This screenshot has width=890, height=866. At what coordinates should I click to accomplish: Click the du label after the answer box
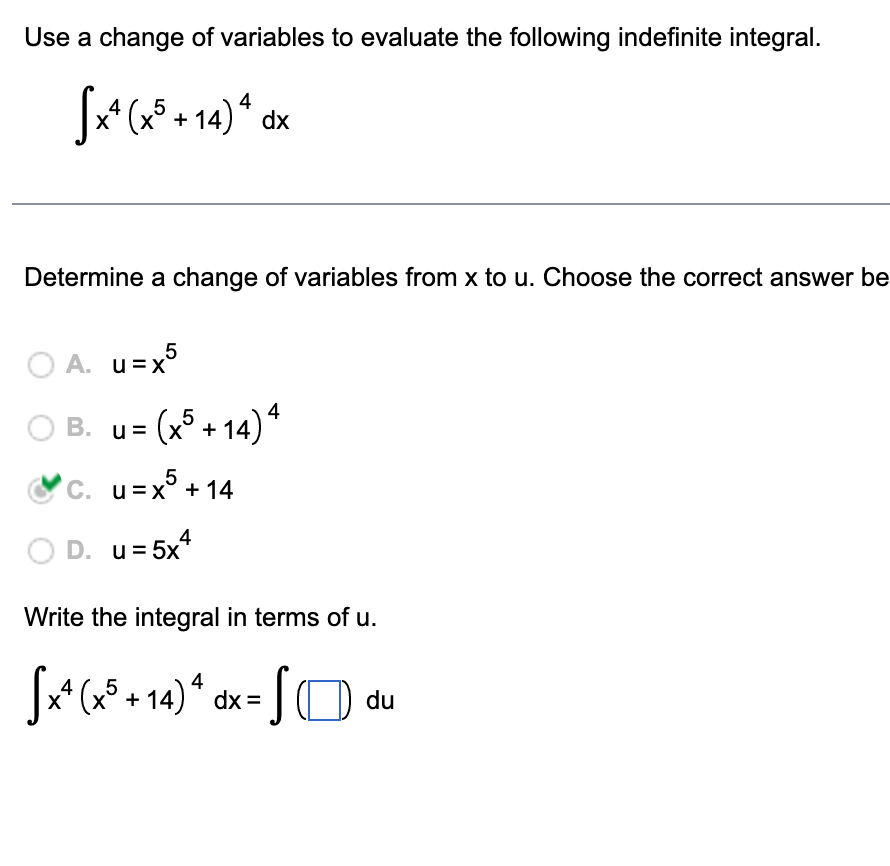tap(380, 701)
